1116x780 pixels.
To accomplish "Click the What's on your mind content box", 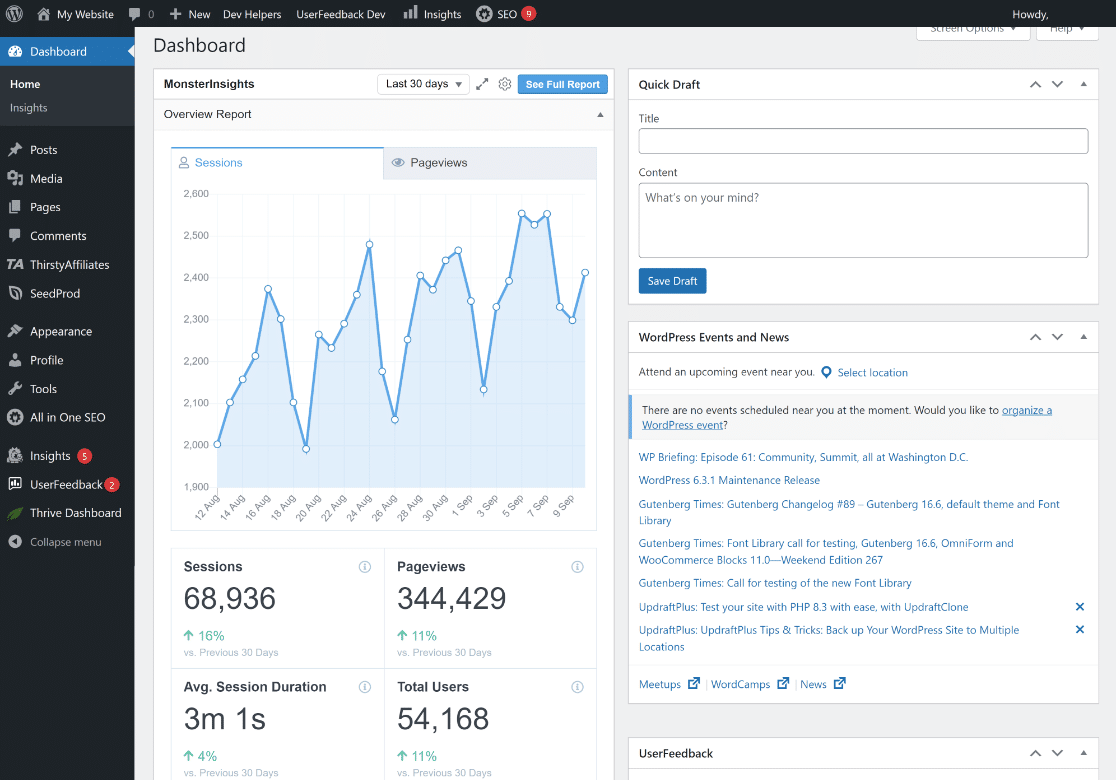I will [863, 220].
